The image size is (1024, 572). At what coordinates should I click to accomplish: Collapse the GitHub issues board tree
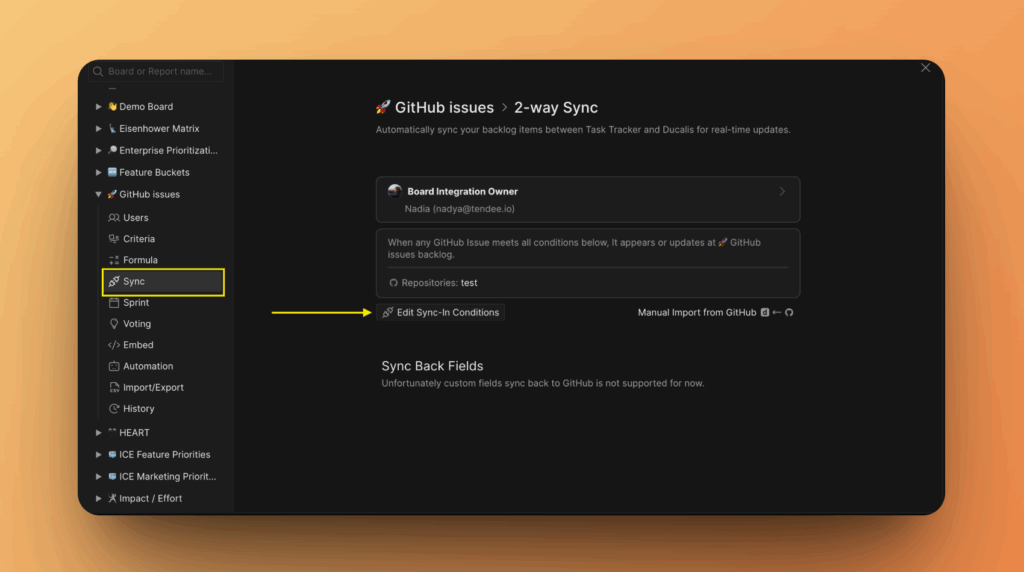pos(98,195)
